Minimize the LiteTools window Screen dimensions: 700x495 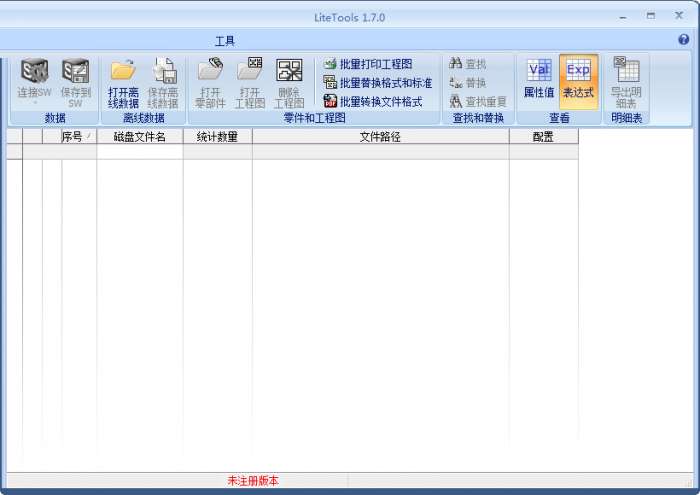(x=623, y=17)
